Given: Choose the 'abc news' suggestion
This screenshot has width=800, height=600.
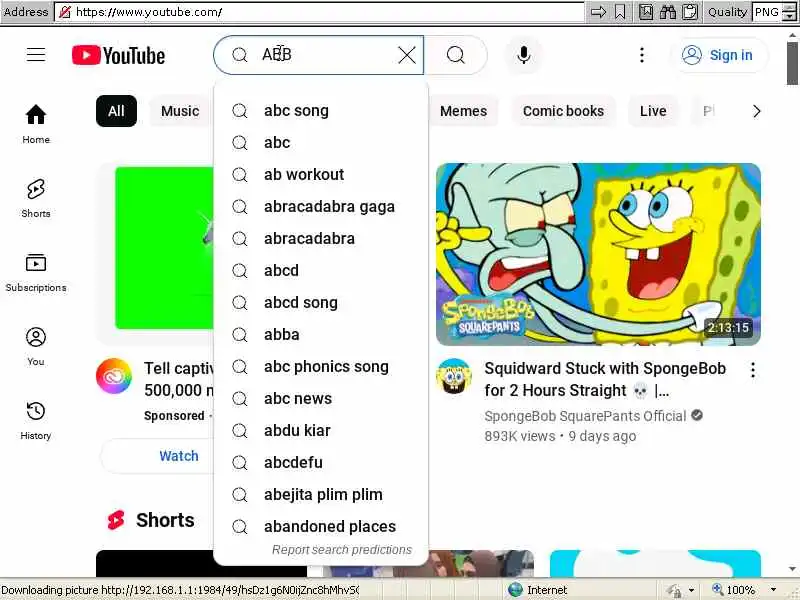Looking at the screenshot, I should 321,398.
